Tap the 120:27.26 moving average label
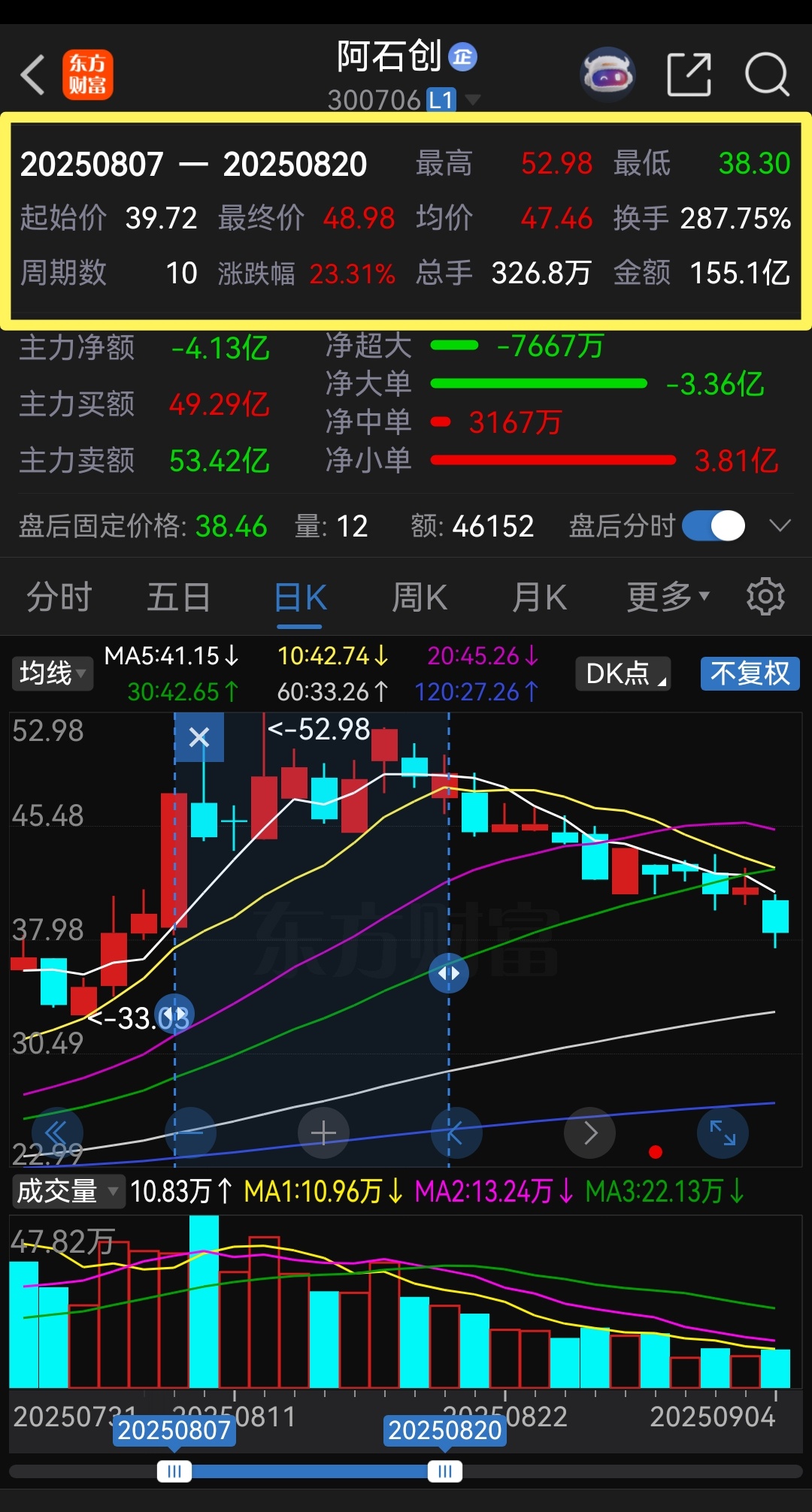Viewport: 812px width, 1512px height. point(477,691)
